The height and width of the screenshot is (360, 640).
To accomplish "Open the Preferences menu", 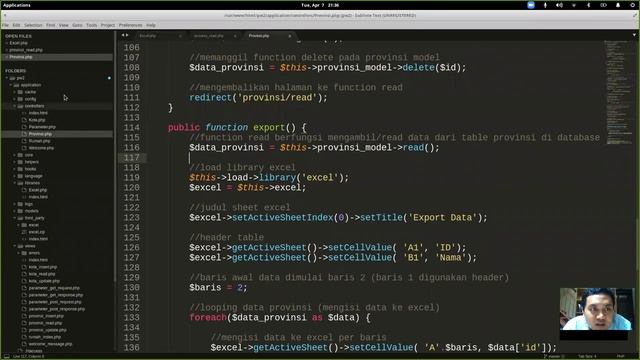I will 131,25.
